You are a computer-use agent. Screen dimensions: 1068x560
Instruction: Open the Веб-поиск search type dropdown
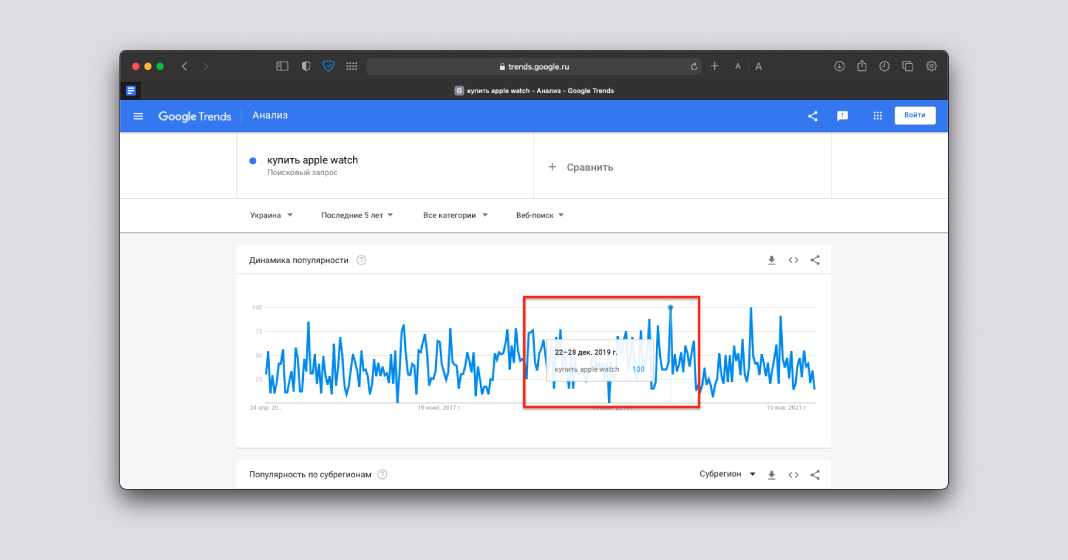540,215
